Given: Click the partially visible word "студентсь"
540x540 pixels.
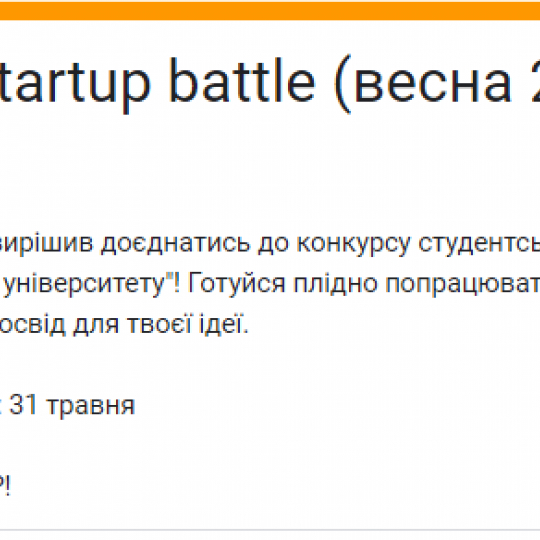Looking at the screenshot, I should [x=479, y=244].
